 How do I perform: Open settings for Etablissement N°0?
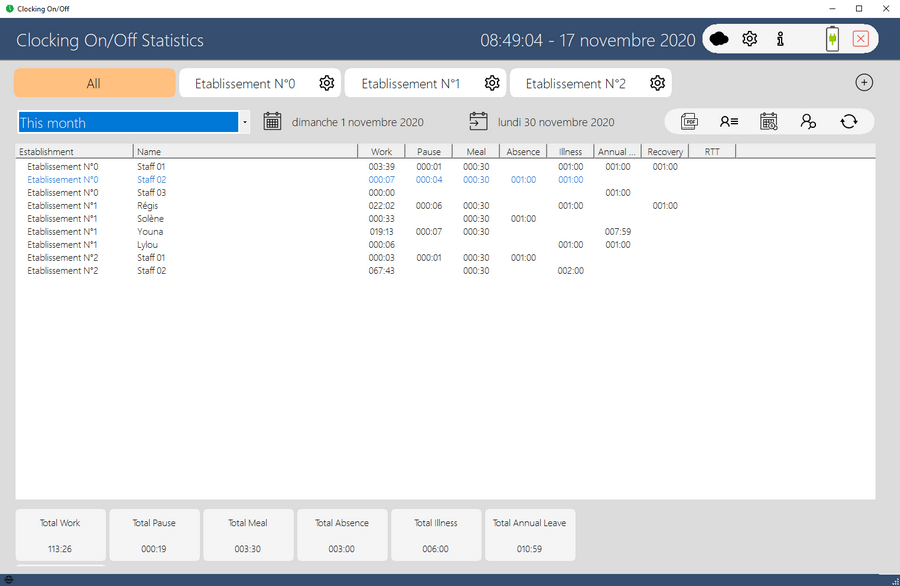pos(326,83)
